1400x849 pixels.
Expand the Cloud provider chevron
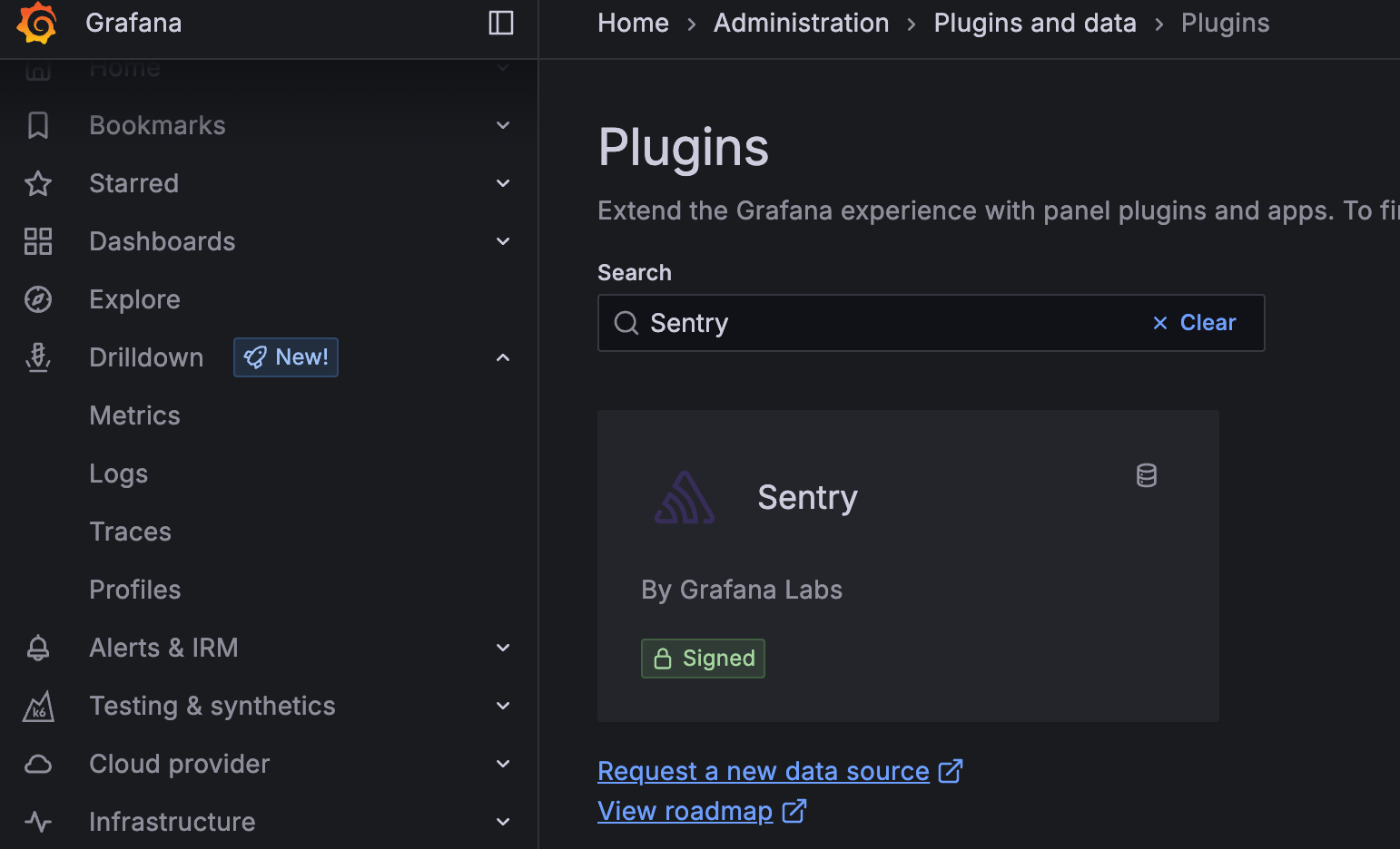point(503,764)
